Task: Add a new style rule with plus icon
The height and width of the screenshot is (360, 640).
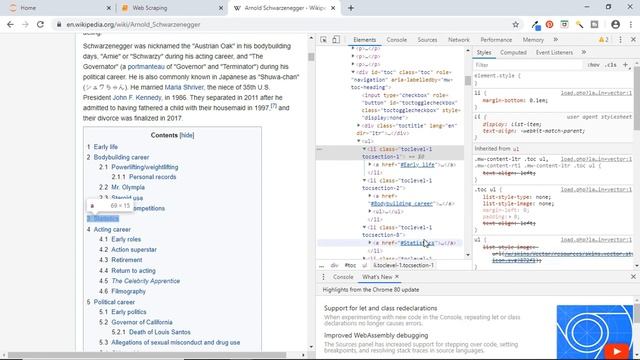Action: (625, 65)
